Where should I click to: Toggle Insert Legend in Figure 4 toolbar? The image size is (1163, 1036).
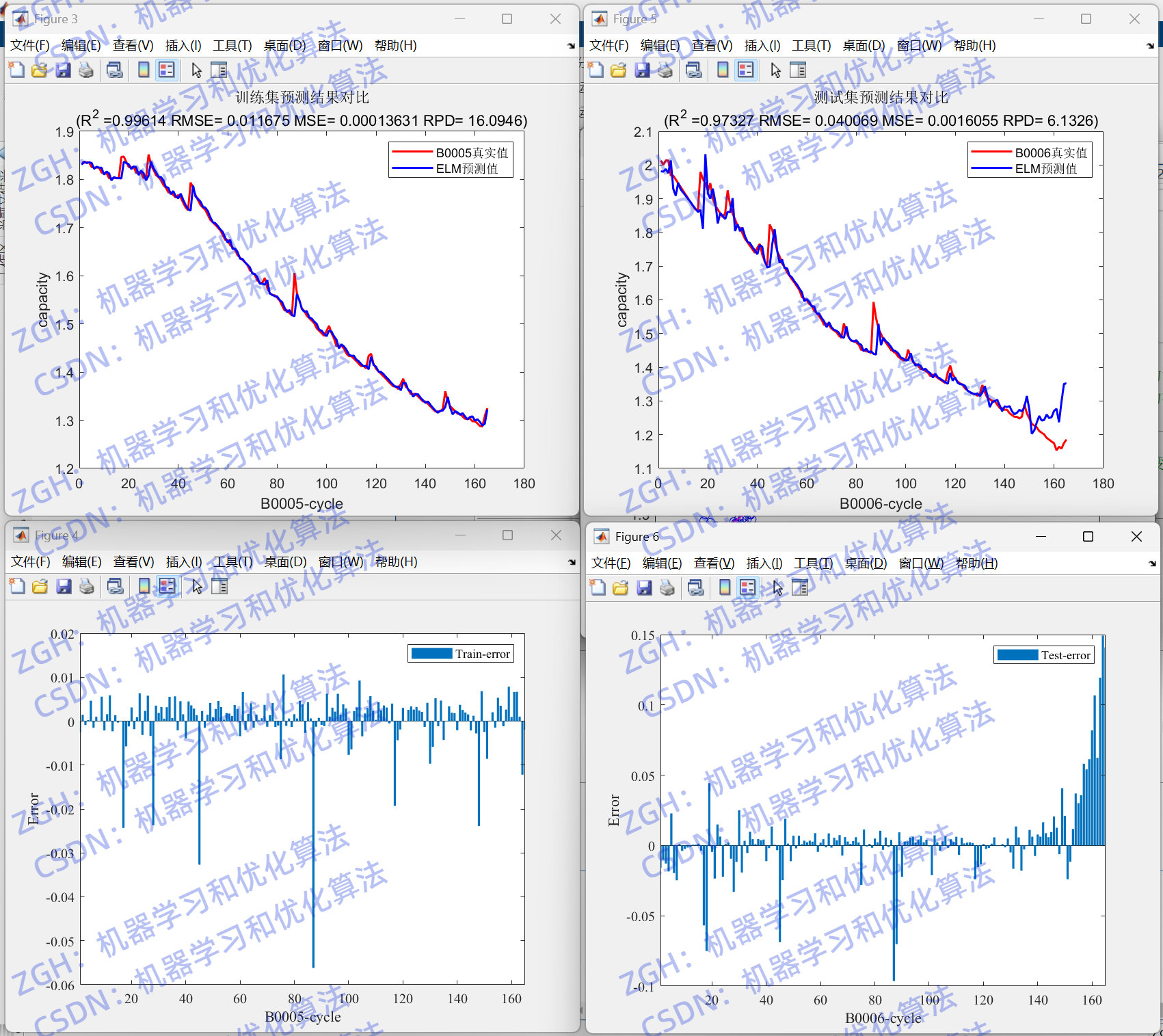click(x=167, y=586)
